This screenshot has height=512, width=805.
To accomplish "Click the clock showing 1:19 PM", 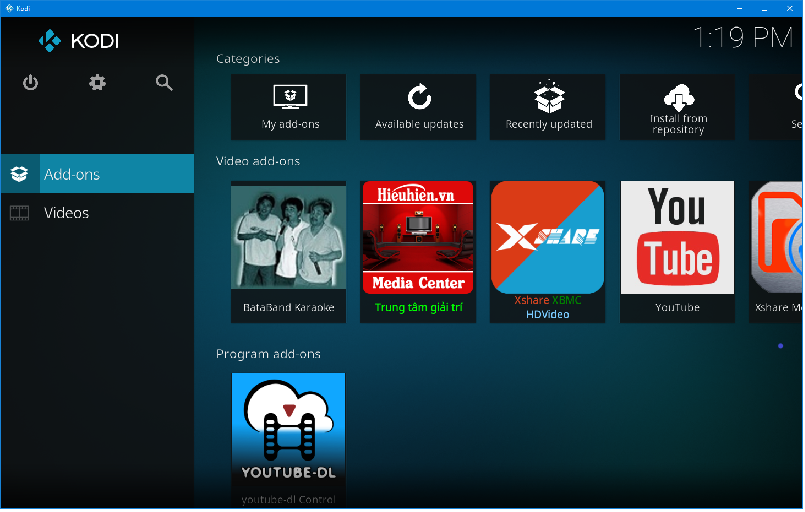I will pyautogui.click(x=742, y=38).
